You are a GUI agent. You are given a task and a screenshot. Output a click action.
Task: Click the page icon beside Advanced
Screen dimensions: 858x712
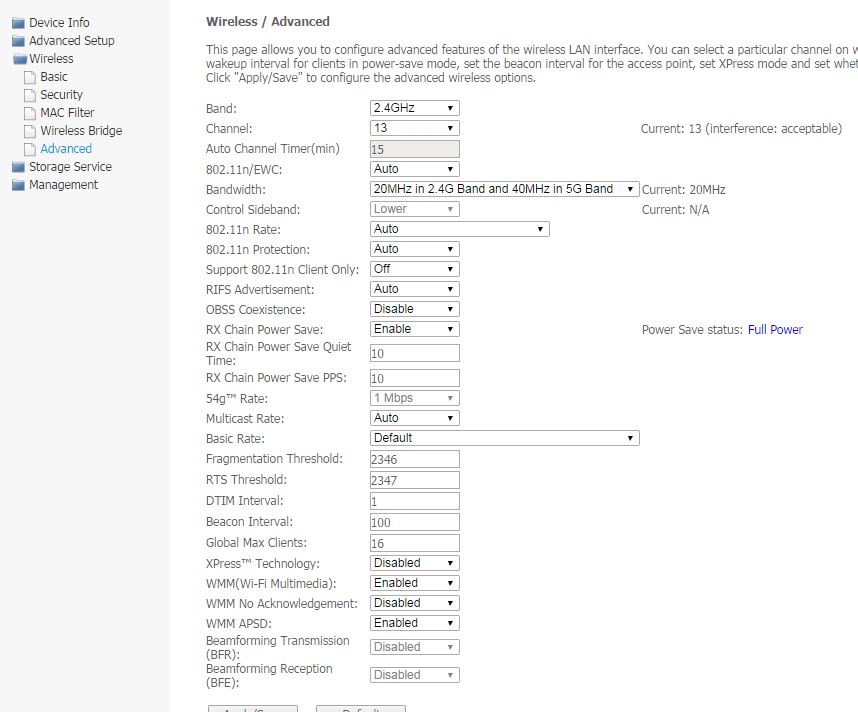point(30,149)
